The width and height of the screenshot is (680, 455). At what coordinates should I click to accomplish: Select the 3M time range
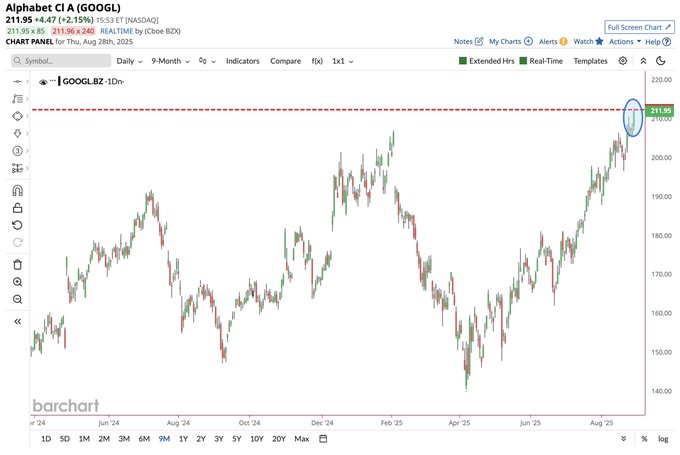click(x=124, y=439)
